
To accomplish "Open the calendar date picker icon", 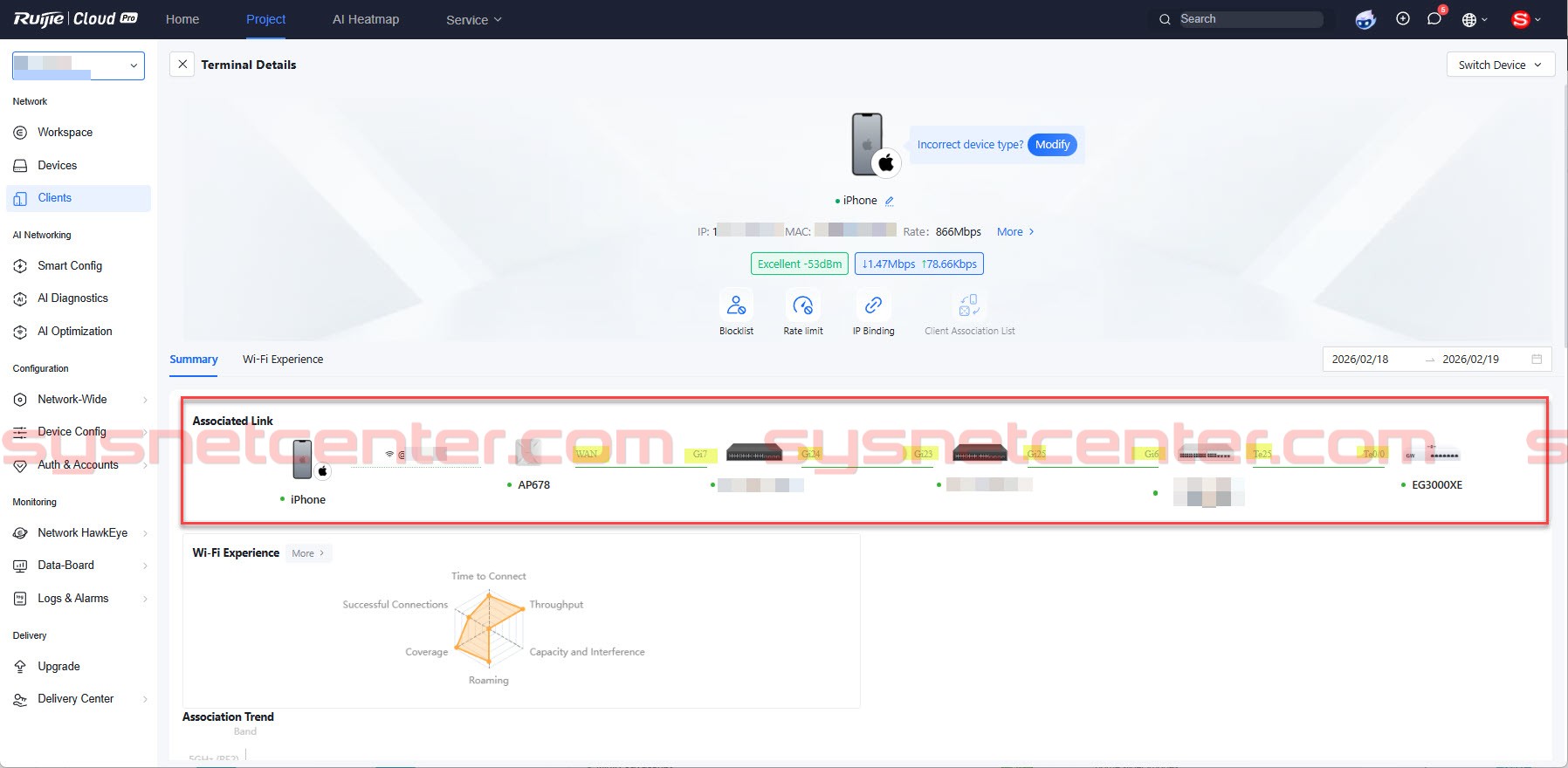I will tap(1537, 360).
